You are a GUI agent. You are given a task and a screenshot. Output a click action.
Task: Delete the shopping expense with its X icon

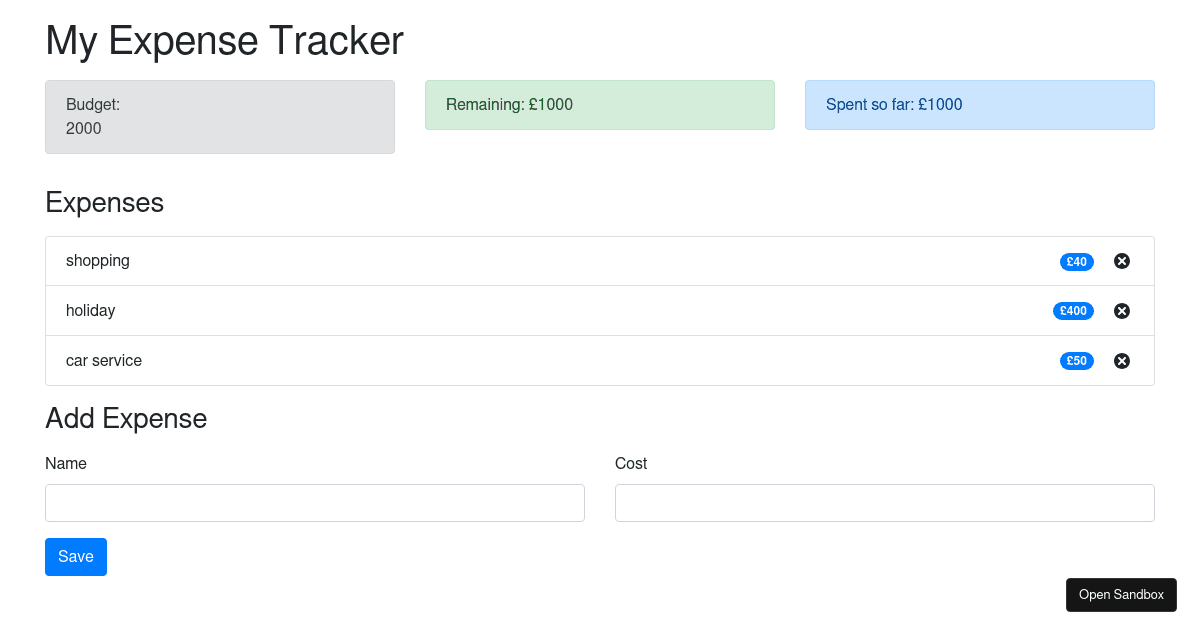coord(1121,261)
